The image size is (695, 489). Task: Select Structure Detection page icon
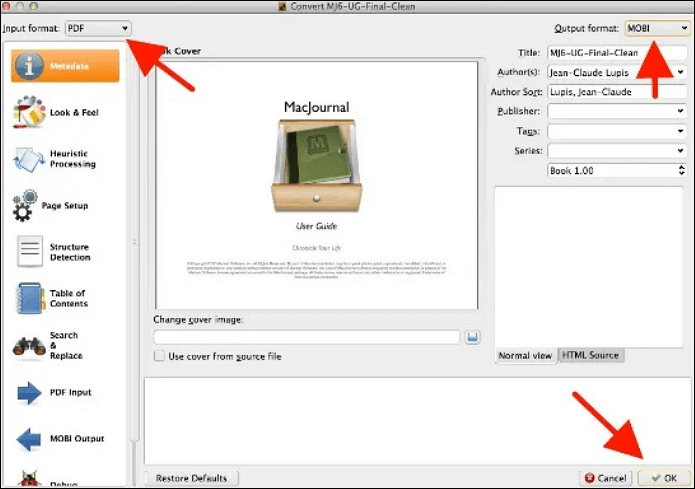[x=30, y=251]
